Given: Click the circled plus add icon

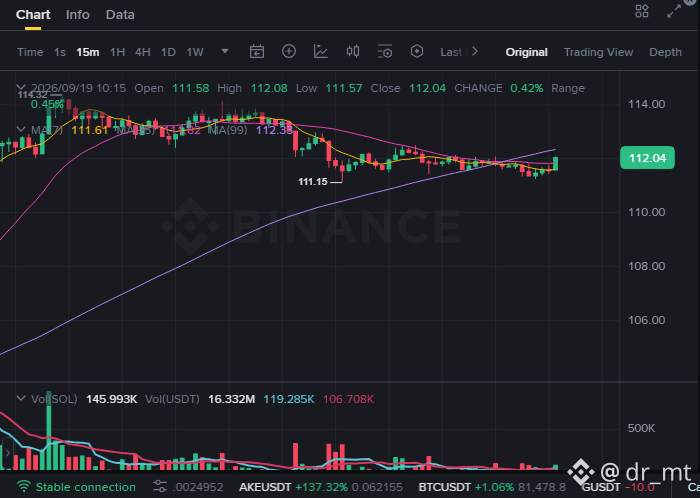Looking at the screenshot, I should point(289,51).
